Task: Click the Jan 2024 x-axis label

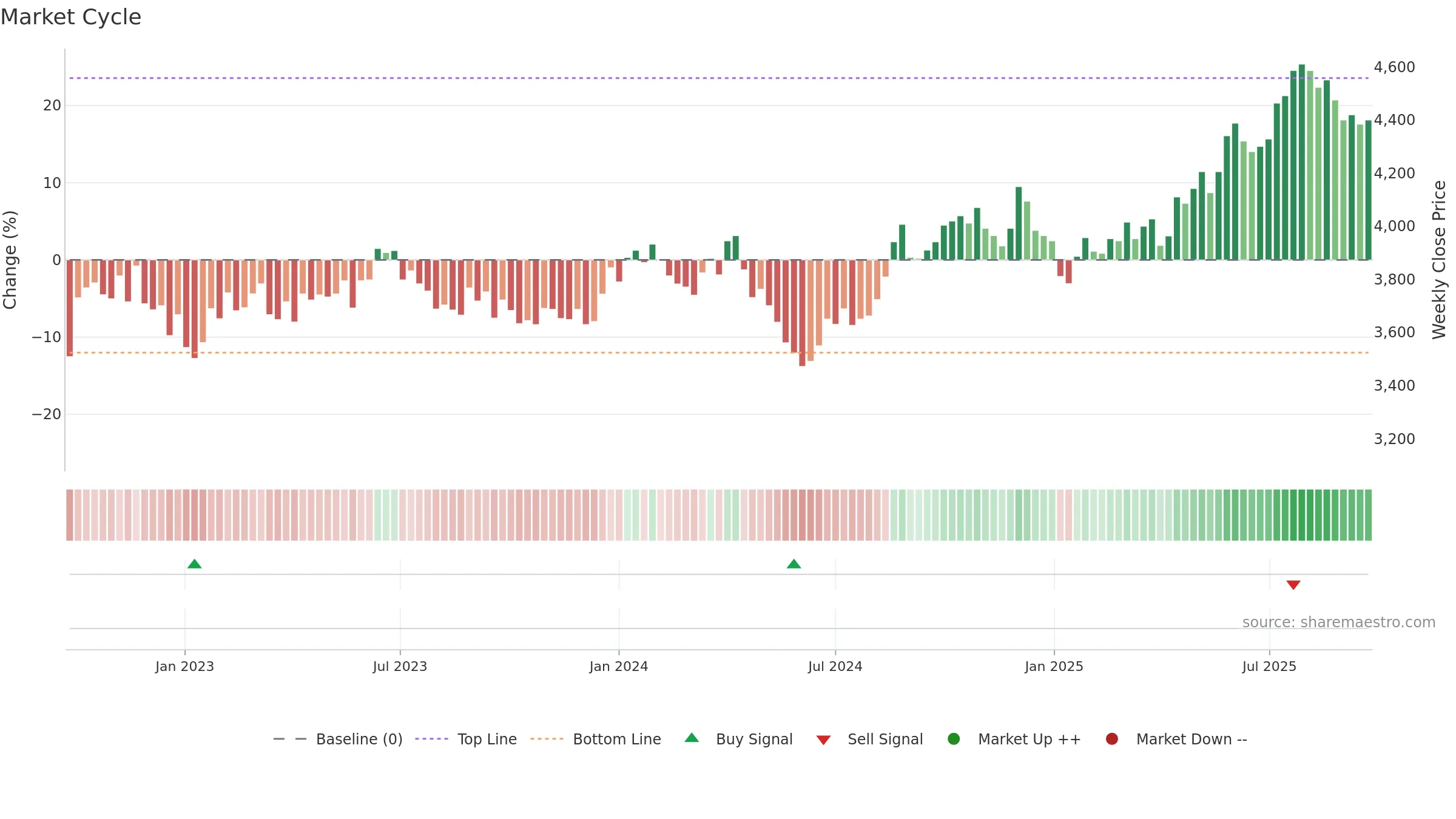Action: pyautogui.click(x=619, y=667)
